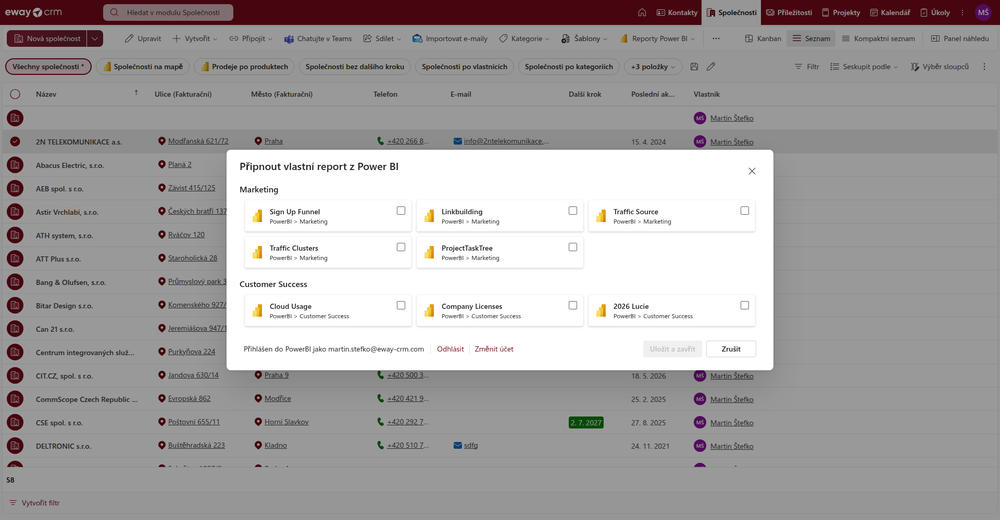1000x520 pixels.
Task: Click the Filtr button
Action: coord(807,66)
